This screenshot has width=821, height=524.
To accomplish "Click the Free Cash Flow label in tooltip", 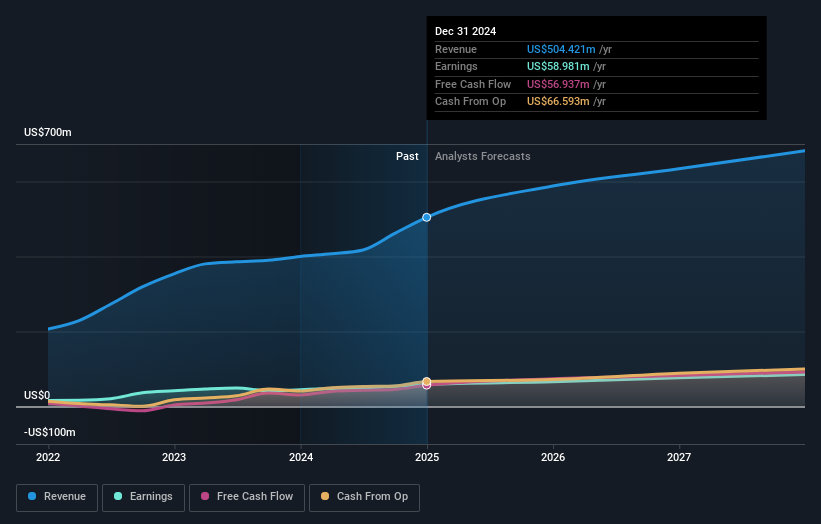I will point(473,84).
